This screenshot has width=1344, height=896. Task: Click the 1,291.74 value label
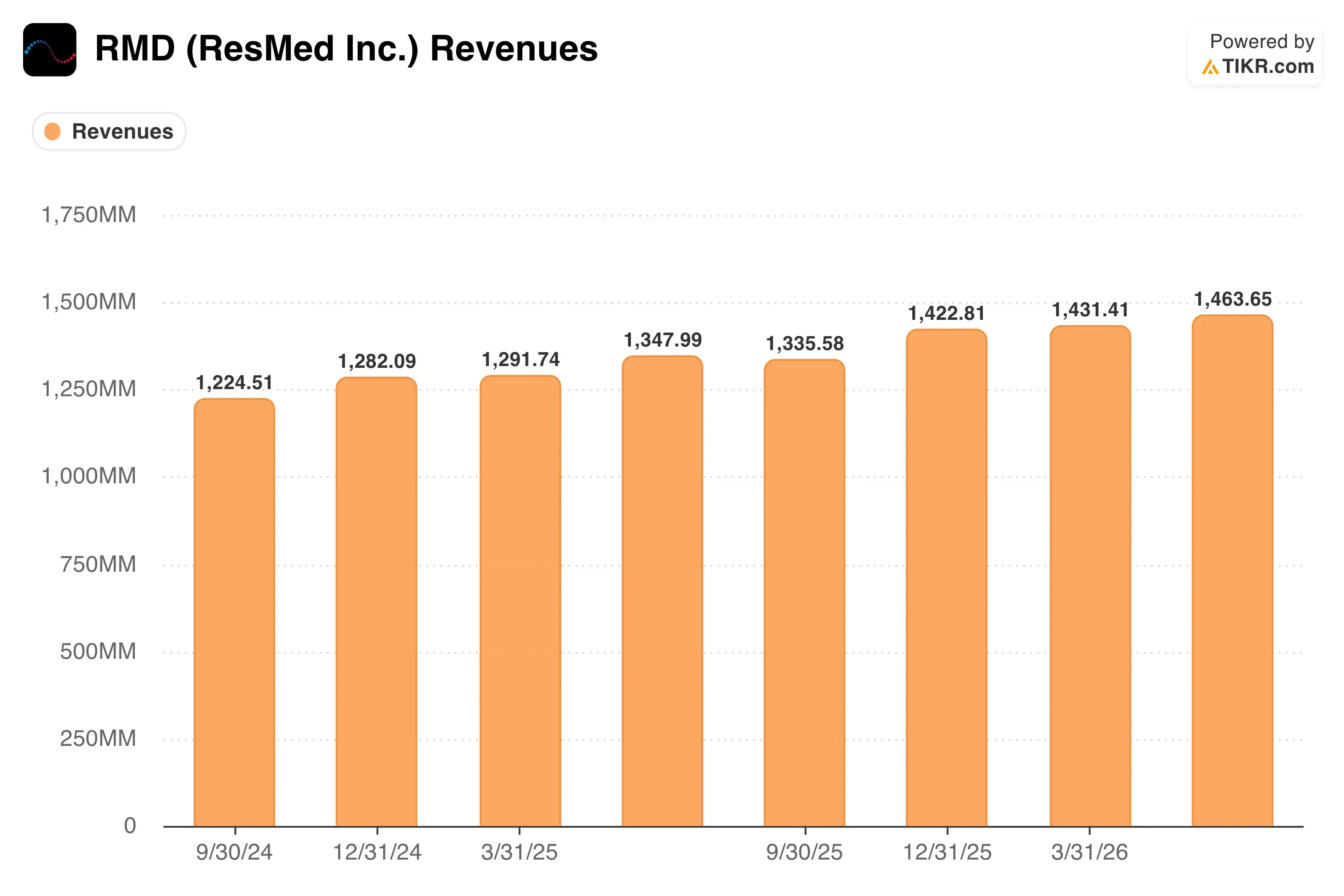coord(521,359)
